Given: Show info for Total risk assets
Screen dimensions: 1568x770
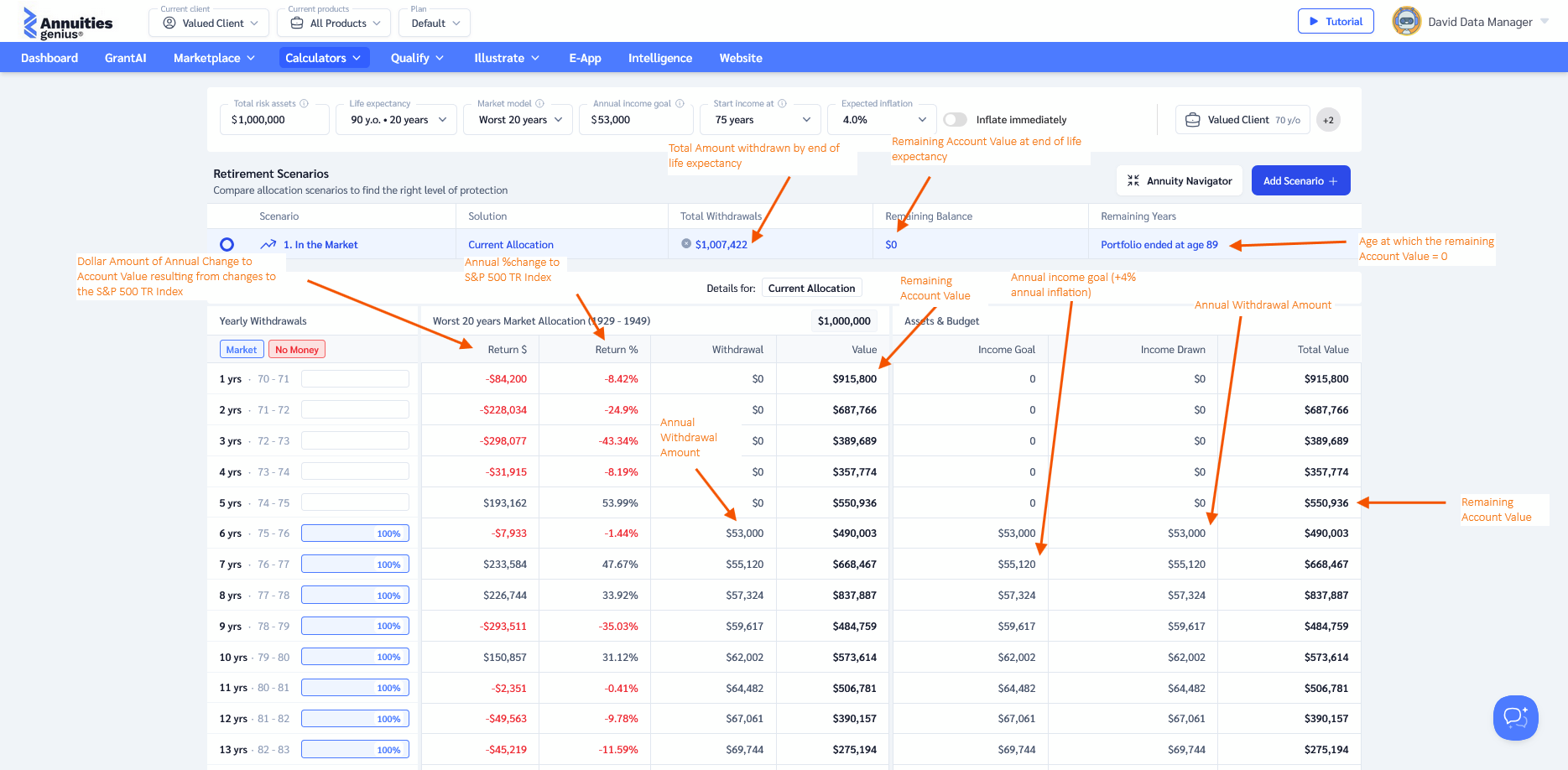Looking at the screenshot, I should click(x=304, y=103).
